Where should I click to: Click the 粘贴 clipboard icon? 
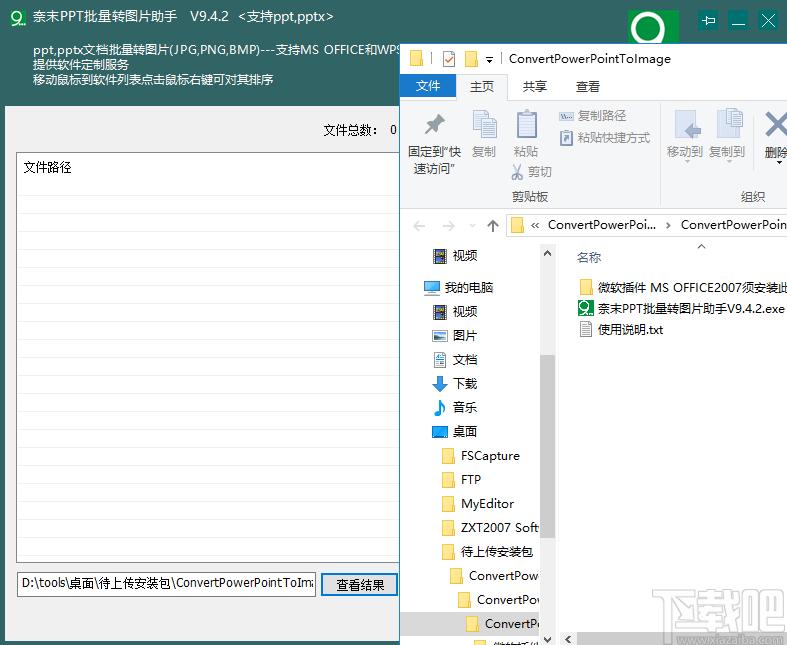point(527,123)
